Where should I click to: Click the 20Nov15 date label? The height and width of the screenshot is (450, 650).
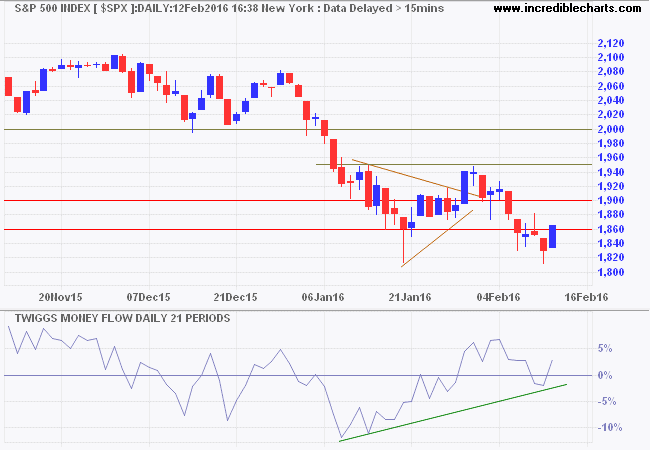tap(61, 297)
